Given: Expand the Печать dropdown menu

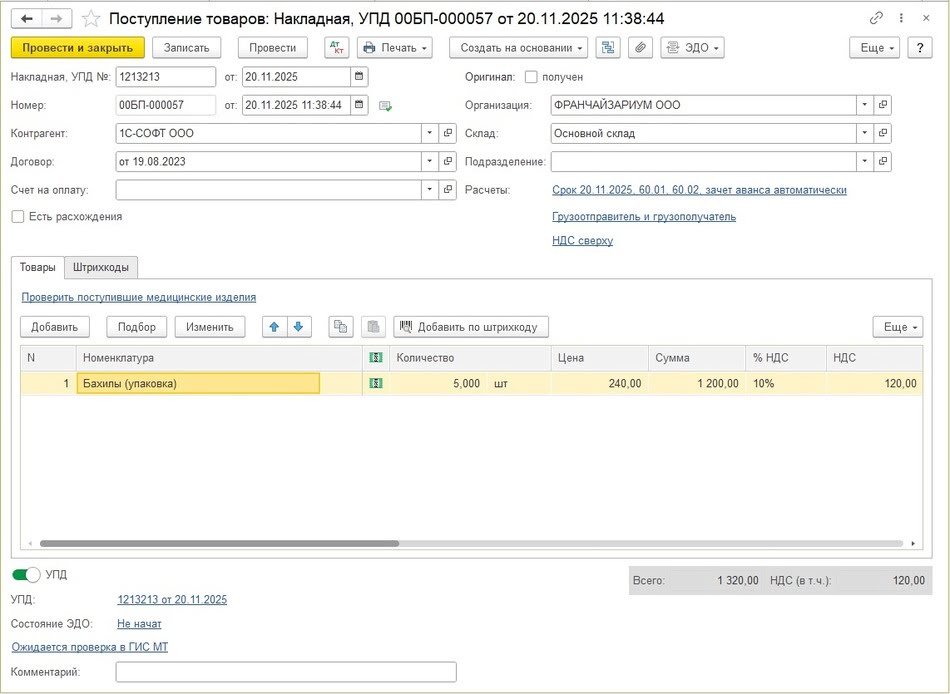Looking at the screenshot, I should [x=395, y=48].
